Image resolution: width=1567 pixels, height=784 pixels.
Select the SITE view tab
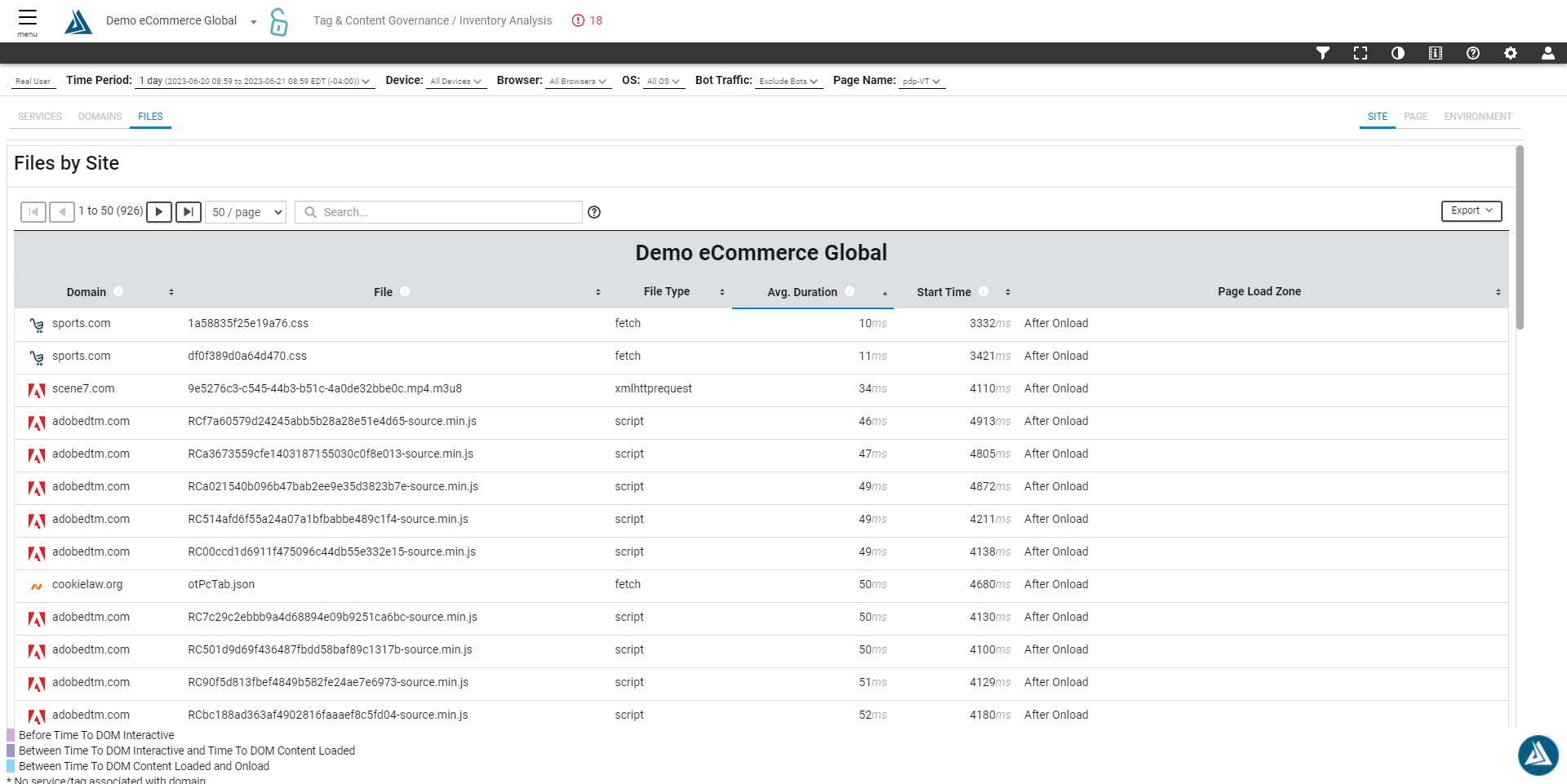1378,117
